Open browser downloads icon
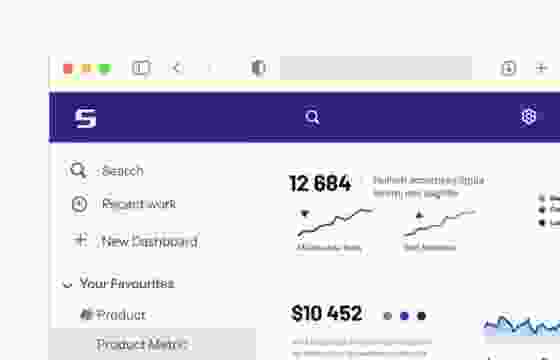The width and height of the screenshot is (560, 360). pos(509,68)
